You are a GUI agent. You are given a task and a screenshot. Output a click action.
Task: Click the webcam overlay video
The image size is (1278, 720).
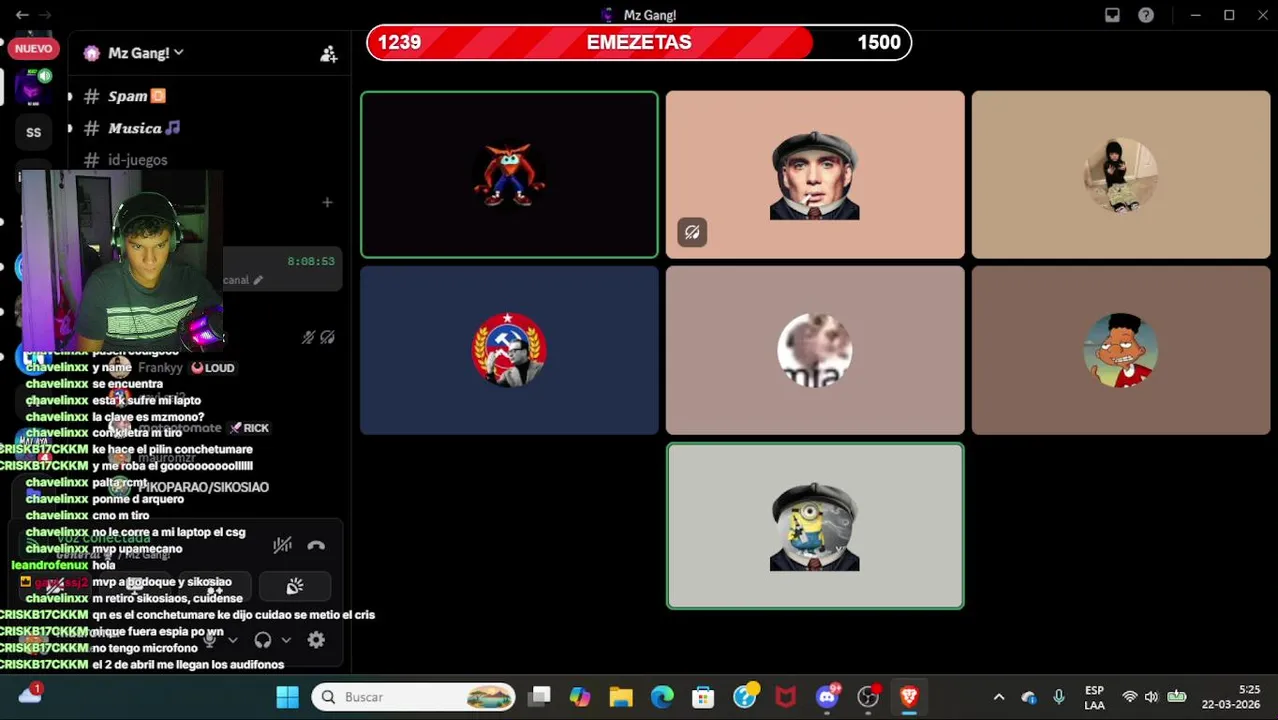[122, 260]
